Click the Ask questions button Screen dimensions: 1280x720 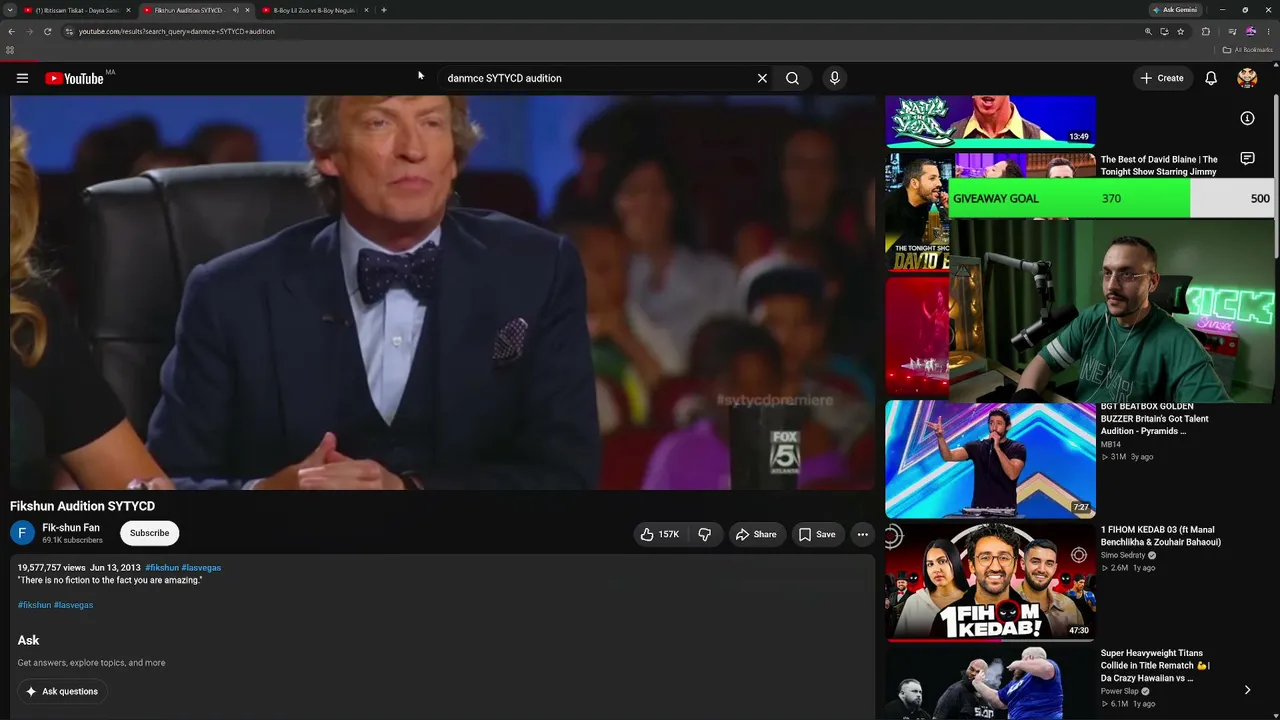click(62, 691)
